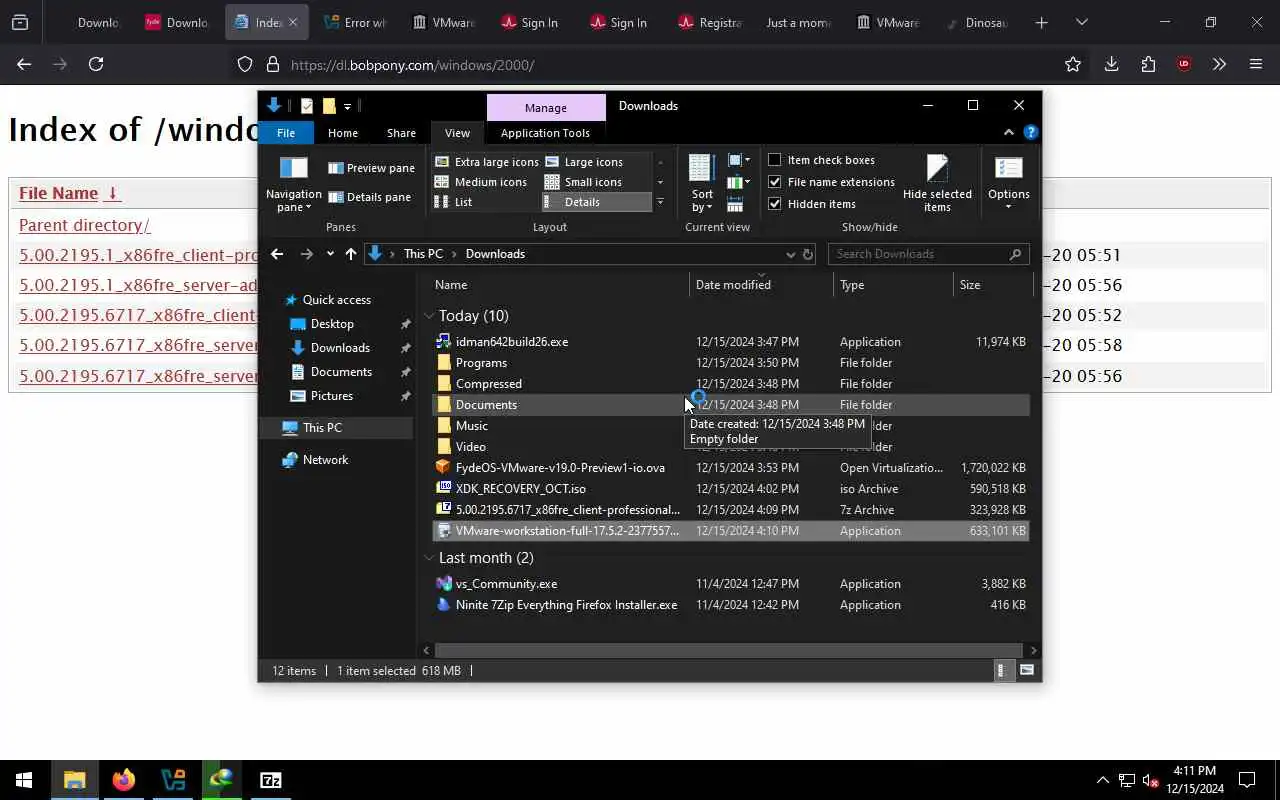Open the Windows Start menu
Screen dimensions: 1280x800
point(24,780)
